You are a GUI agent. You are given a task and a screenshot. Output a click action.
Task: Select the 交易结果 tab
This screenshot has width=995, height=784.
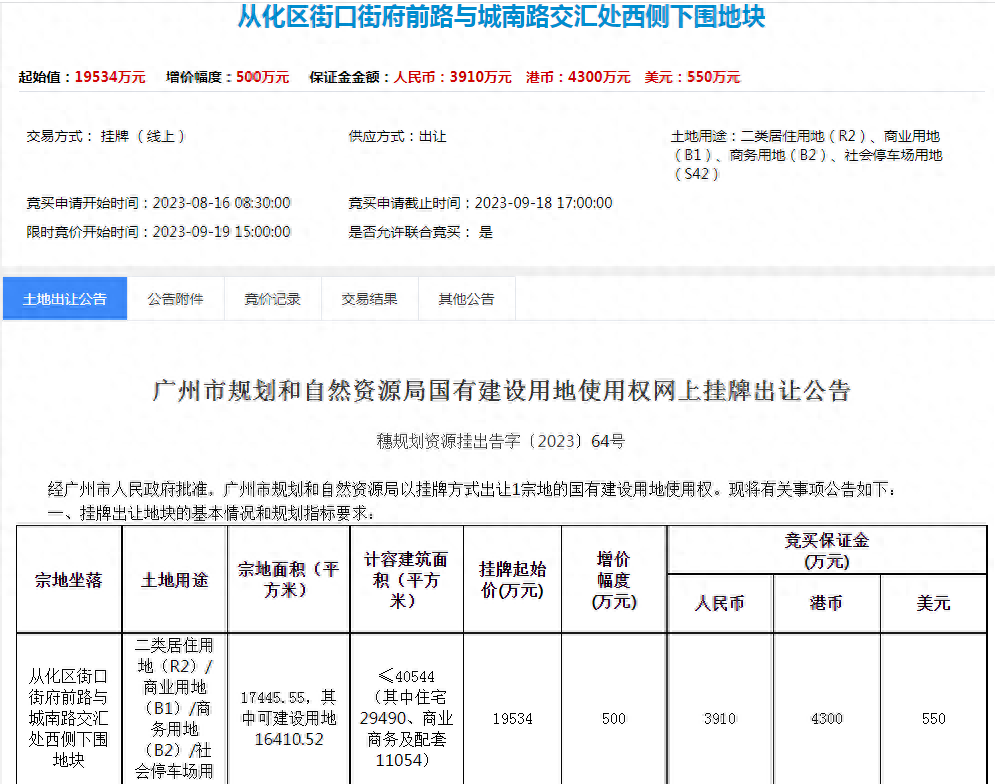coord(369,298)
